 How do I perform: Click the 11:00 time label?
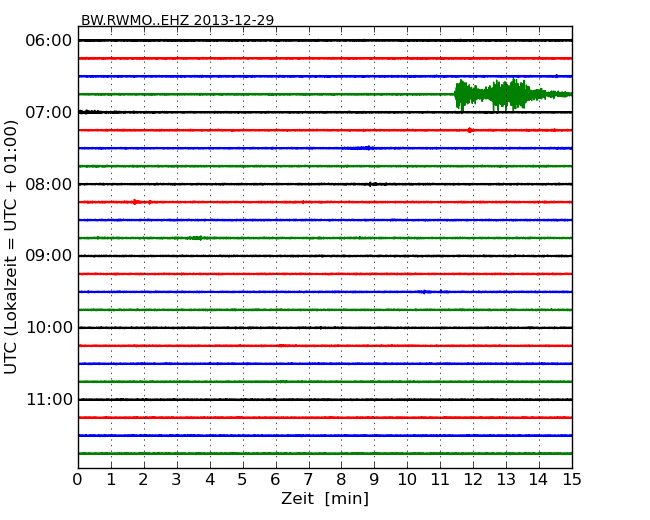click(x=49, y=399)
